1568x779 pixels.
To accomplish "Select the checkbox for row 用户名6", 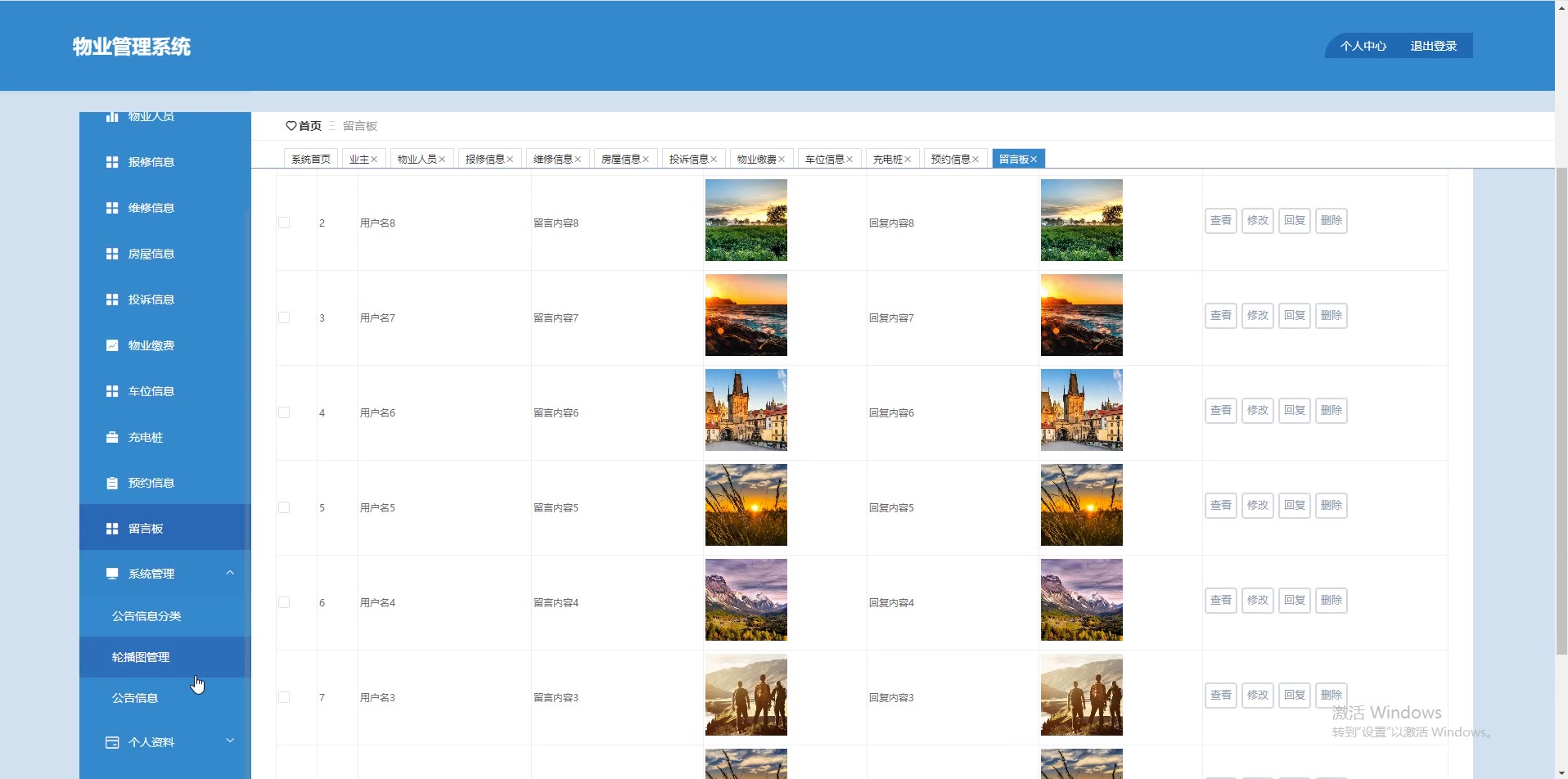I will click(284, 412).
